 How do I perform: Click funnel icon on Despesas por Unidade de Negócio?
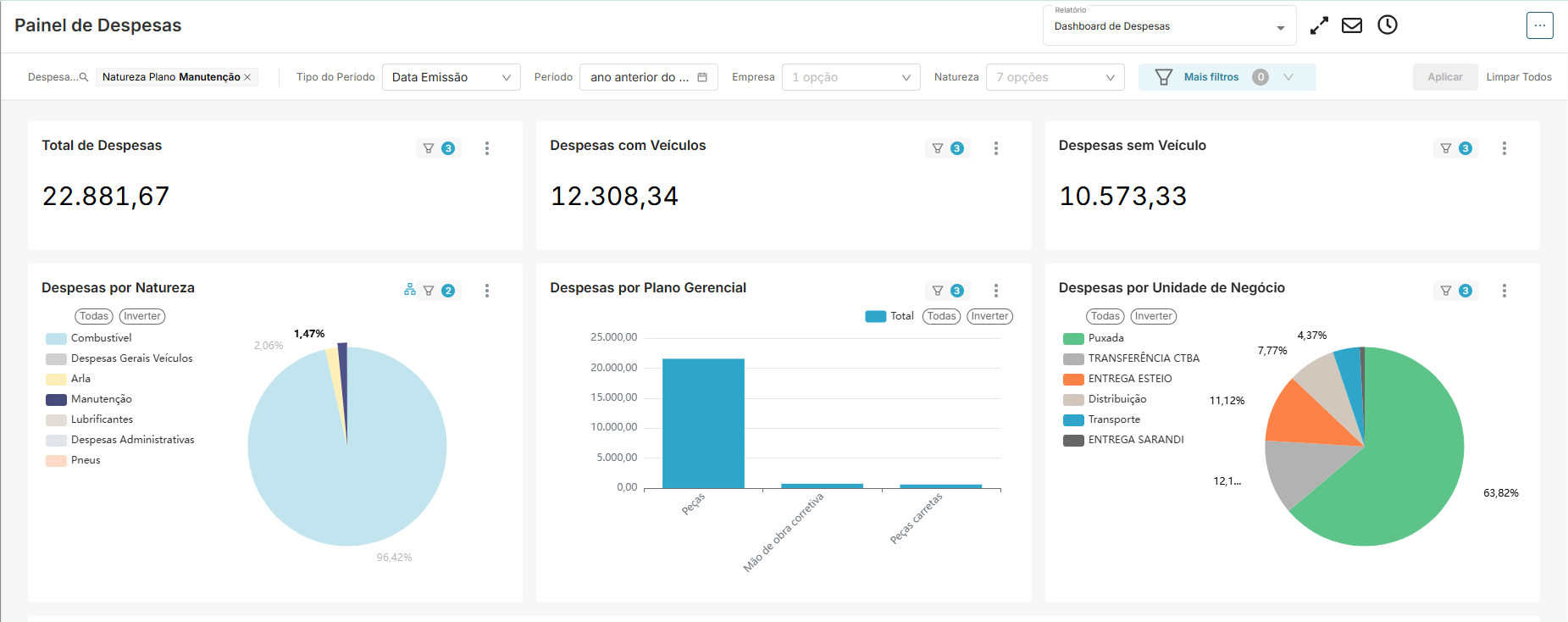[x=1446, y=291]
